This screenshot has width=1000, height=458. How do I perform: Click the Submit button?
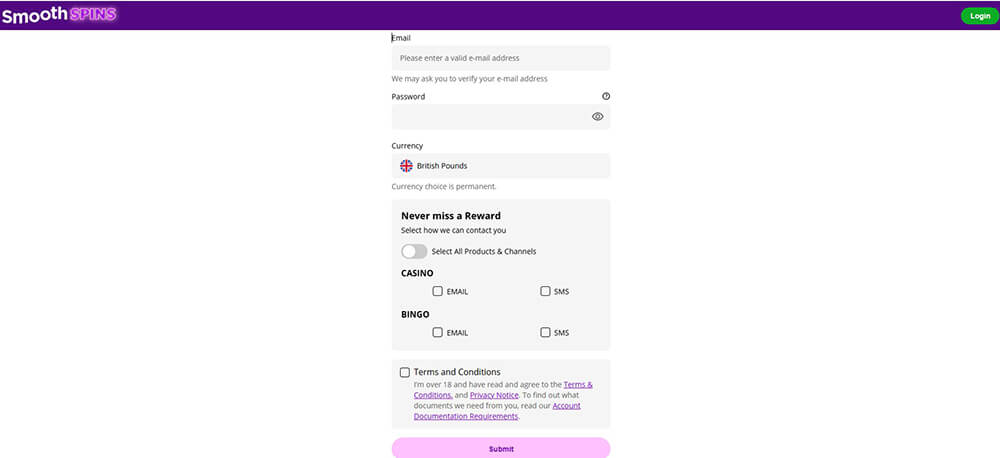501,448
